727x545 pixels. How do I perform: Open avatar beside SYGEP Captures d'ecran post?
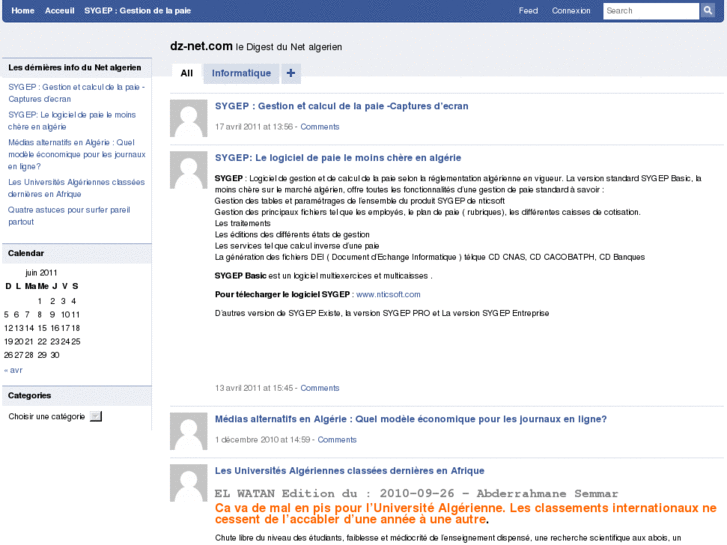(x=188, y=118)
